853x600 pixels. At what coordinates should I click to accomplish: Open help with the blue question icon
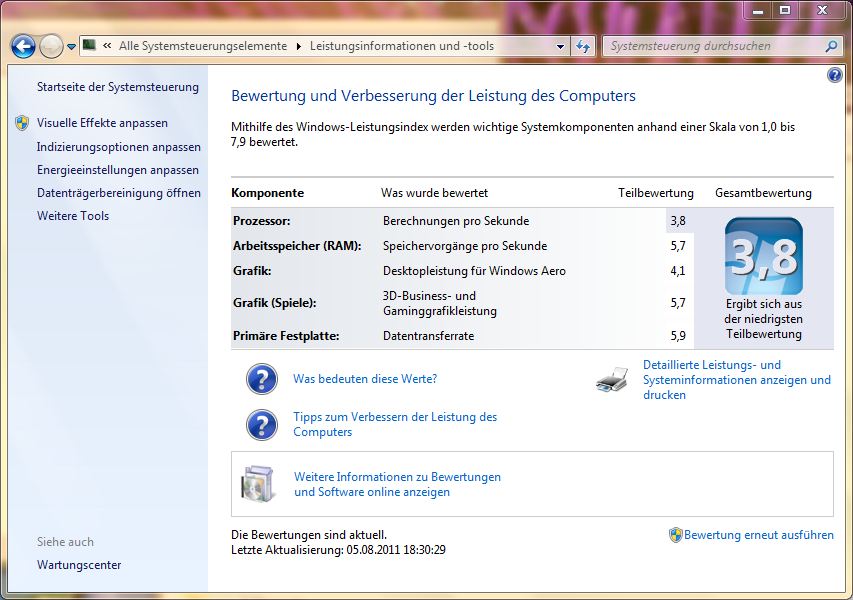tap(835, 75)
